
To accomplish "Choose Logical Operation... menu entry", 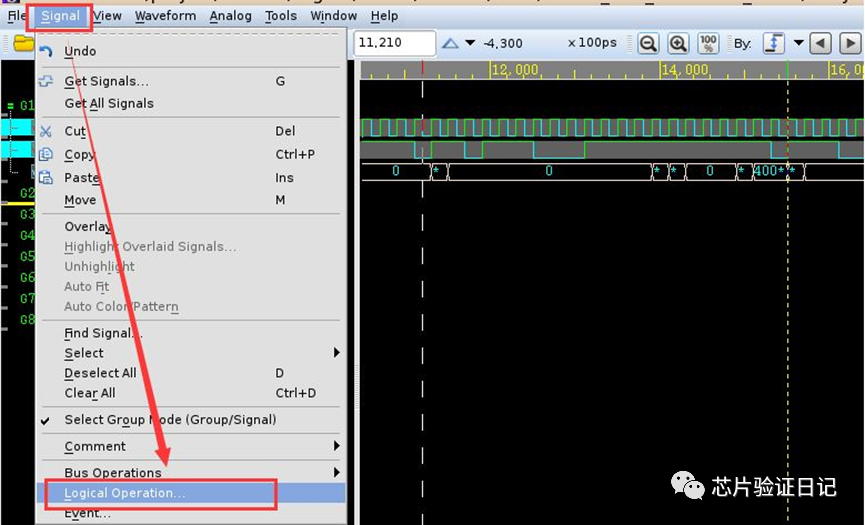I will tap(191, 493).
